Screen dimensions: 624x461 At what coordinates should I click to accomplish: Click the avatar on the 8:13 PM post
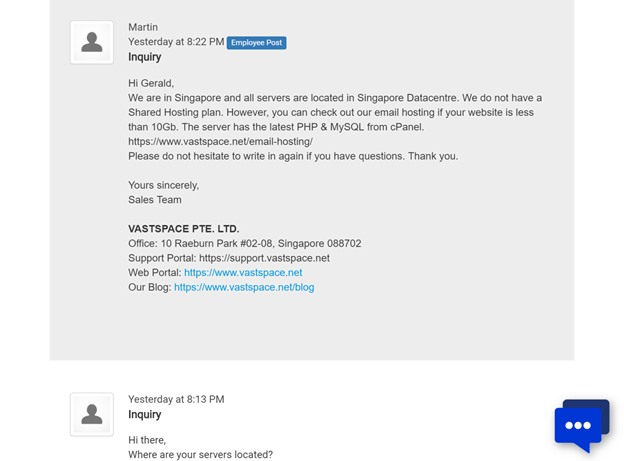[x=92, y=414]
